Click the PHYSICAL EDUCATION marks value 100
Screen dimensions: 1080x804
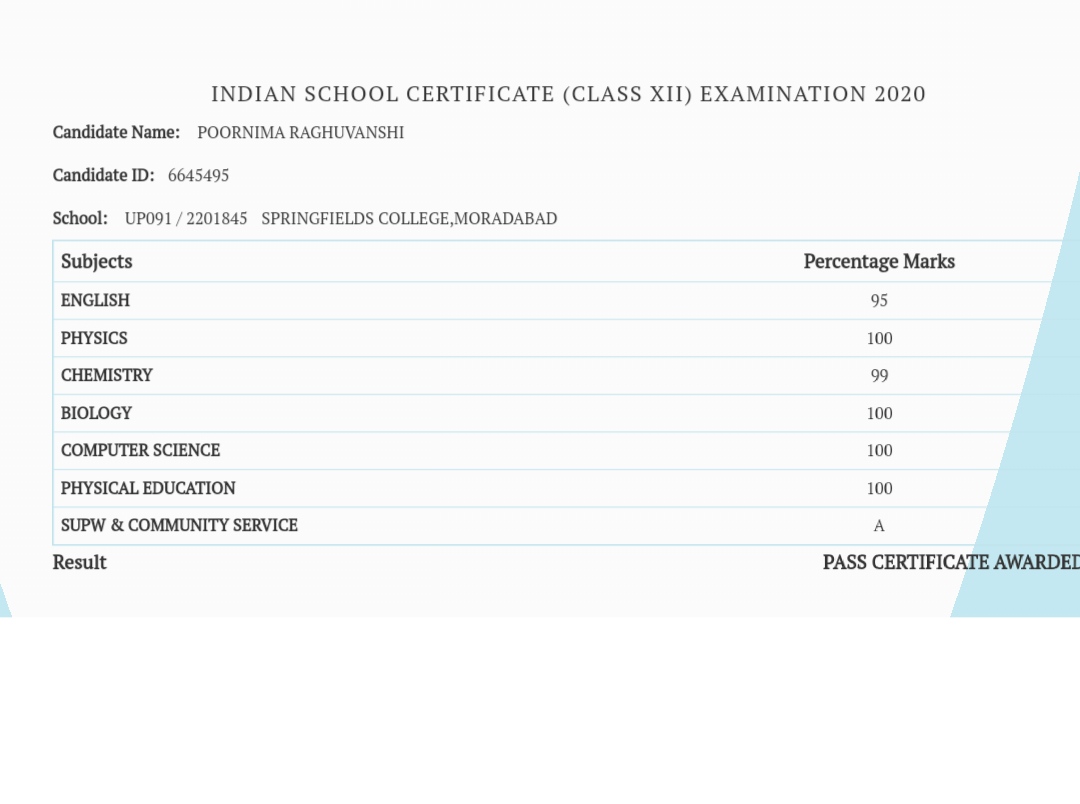coord(880,488)
